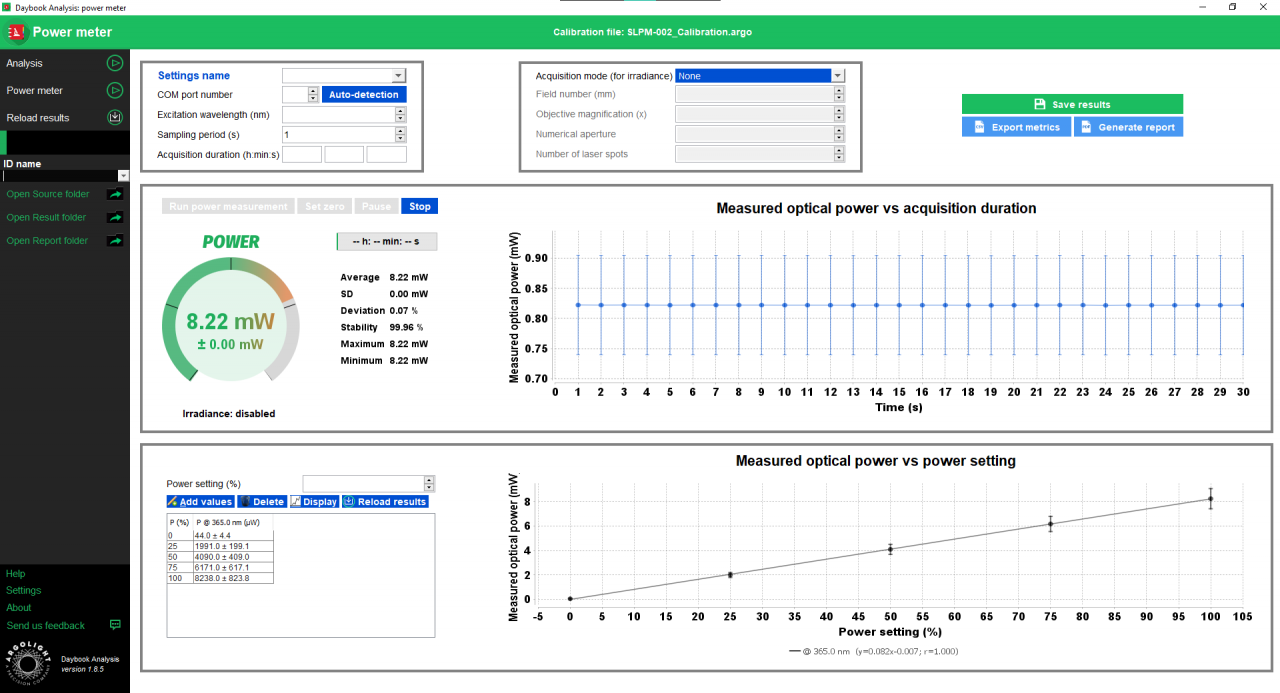This screenshot has height=693, width=1280.
Task: Open the Acquisition mode dropdown
Action: pos(838,76)
